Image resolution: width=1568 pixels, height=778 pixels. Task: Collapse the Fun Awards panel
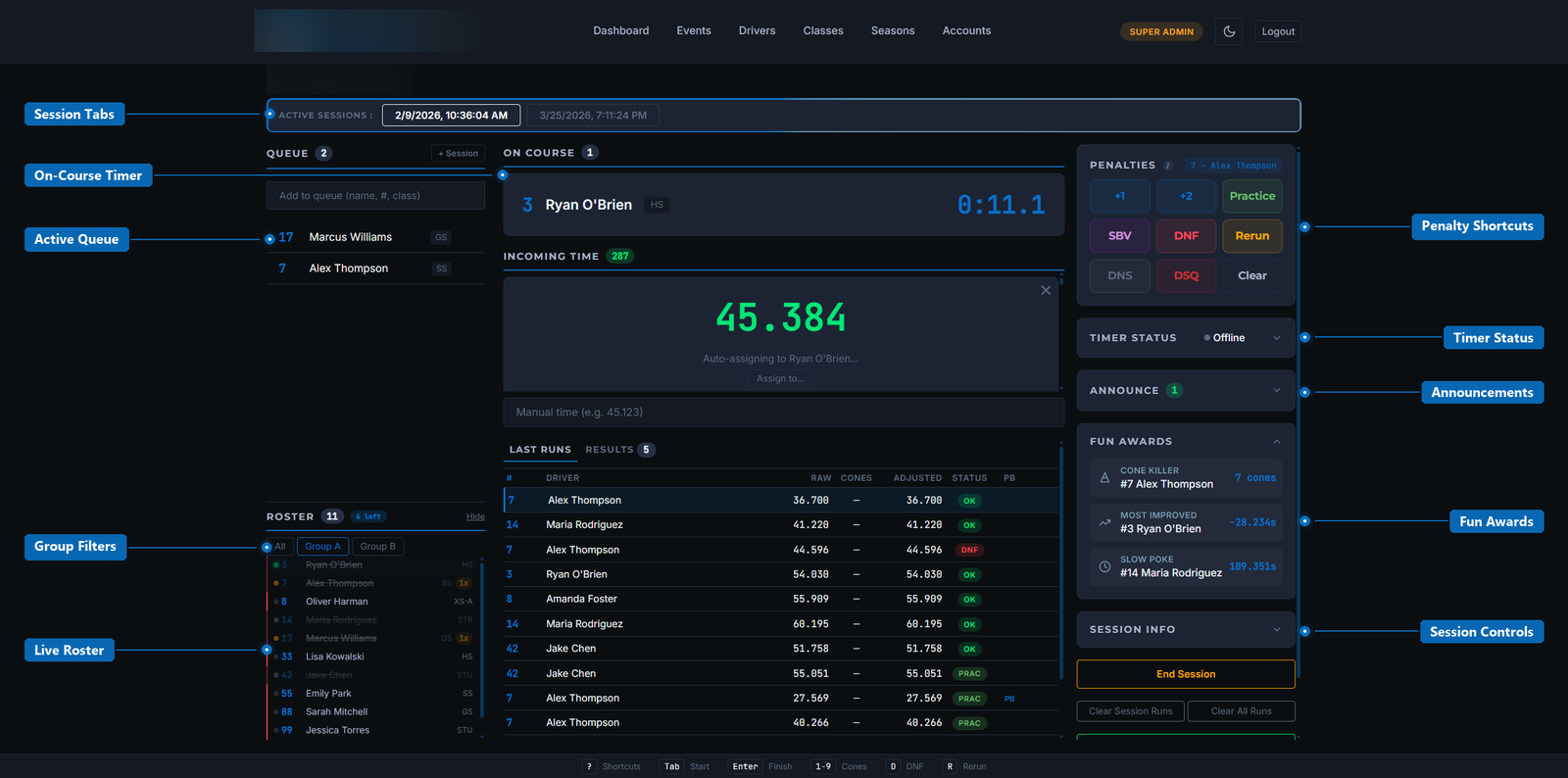pyautogui.click(x=1276, y=442)
